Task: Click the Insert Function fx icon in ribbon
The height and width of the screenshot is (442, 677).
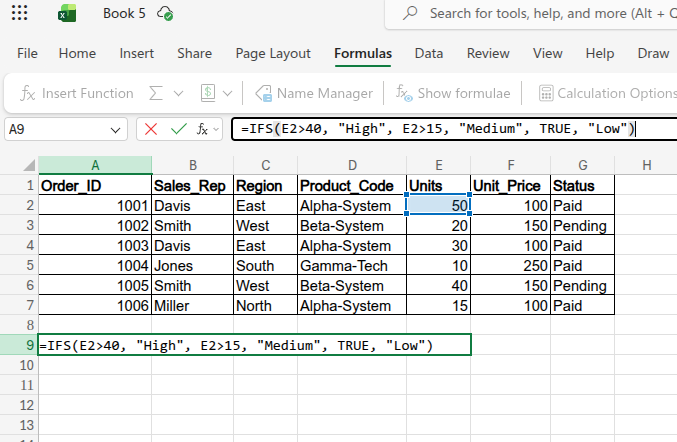Action: 28,93
